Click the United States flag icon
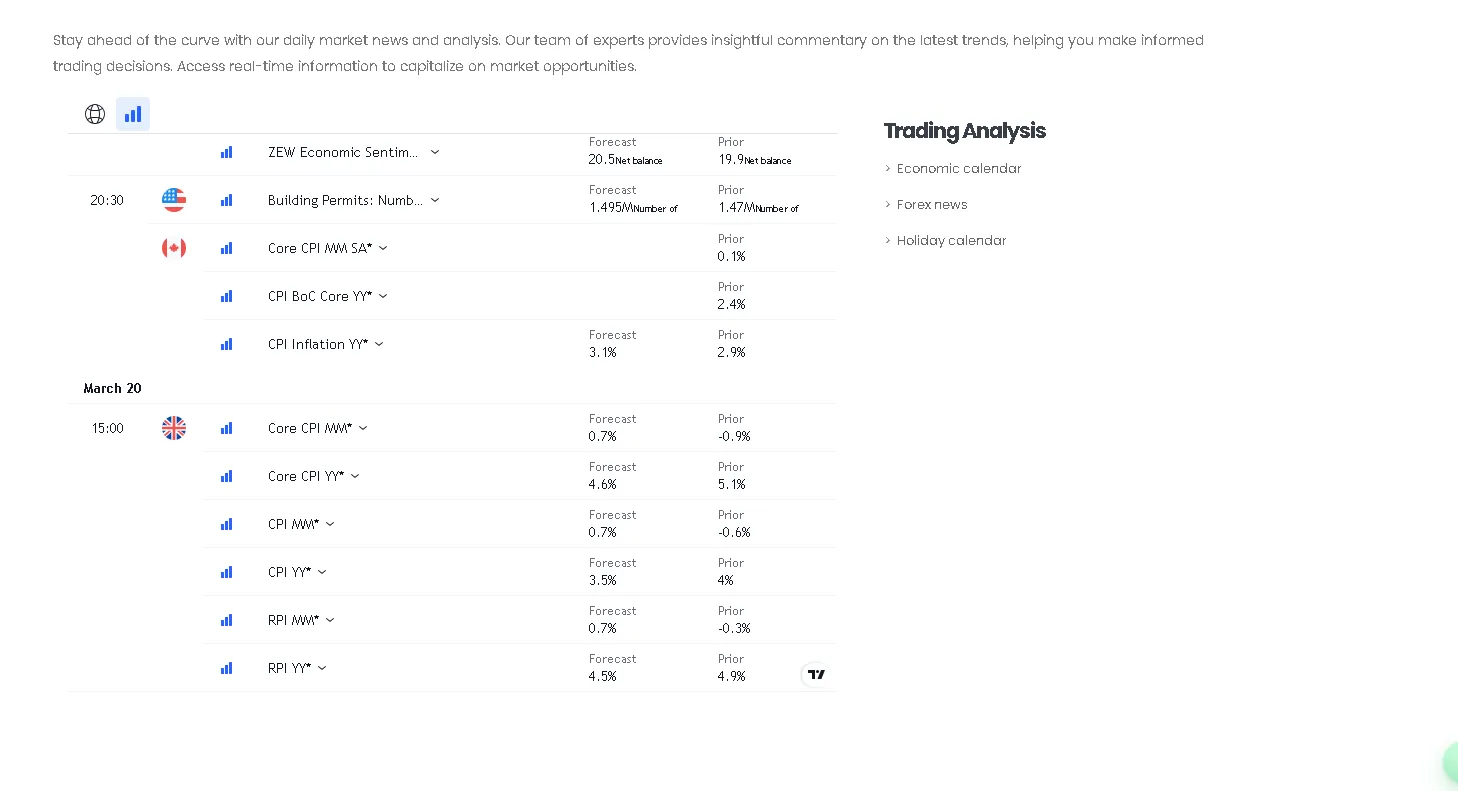The image size is (1458, 791). [x=174, y=200]
